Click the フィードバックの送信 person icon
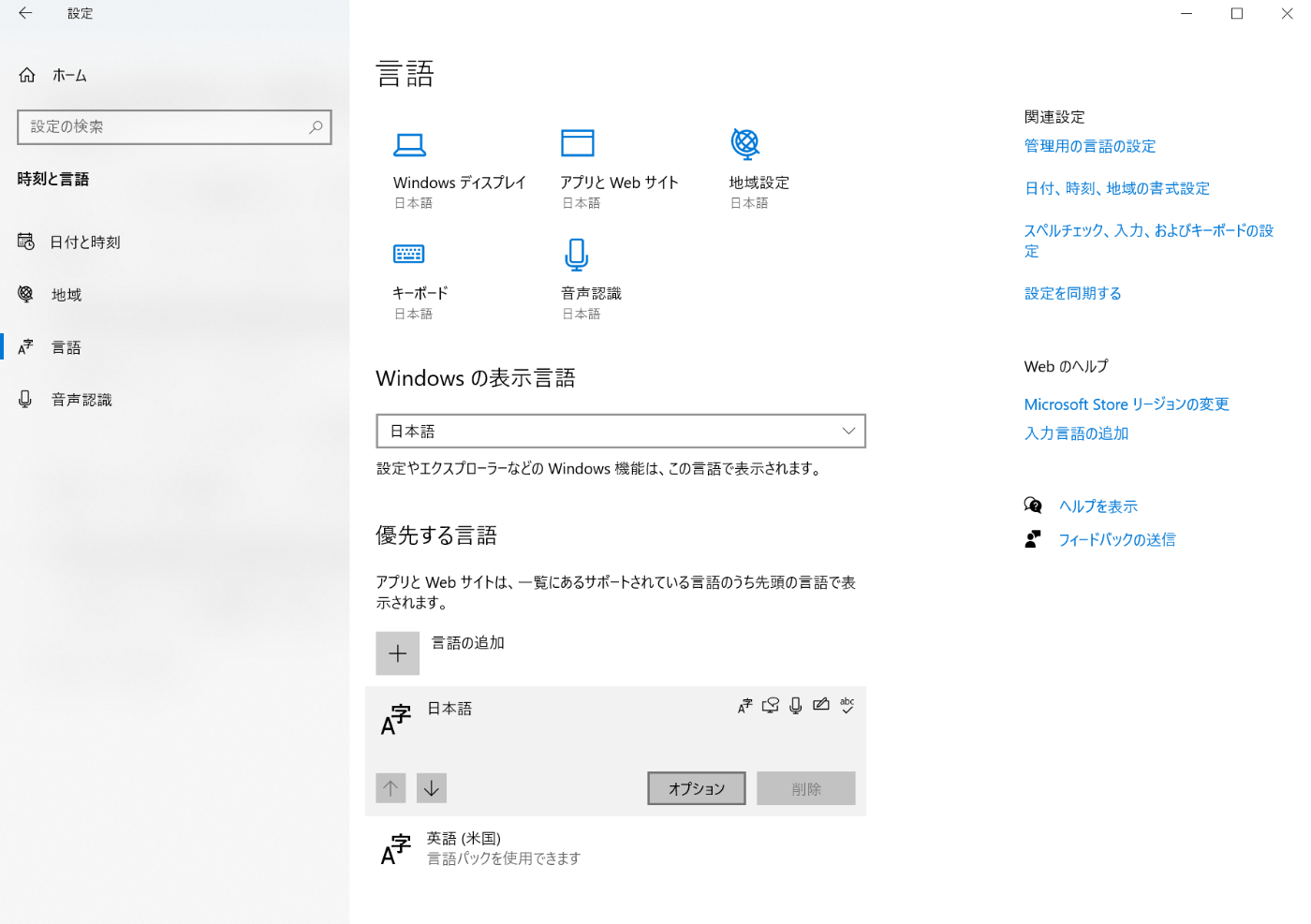This screenshot has width=1311, height=924. pyautogui.click(x=1033, y=538)
